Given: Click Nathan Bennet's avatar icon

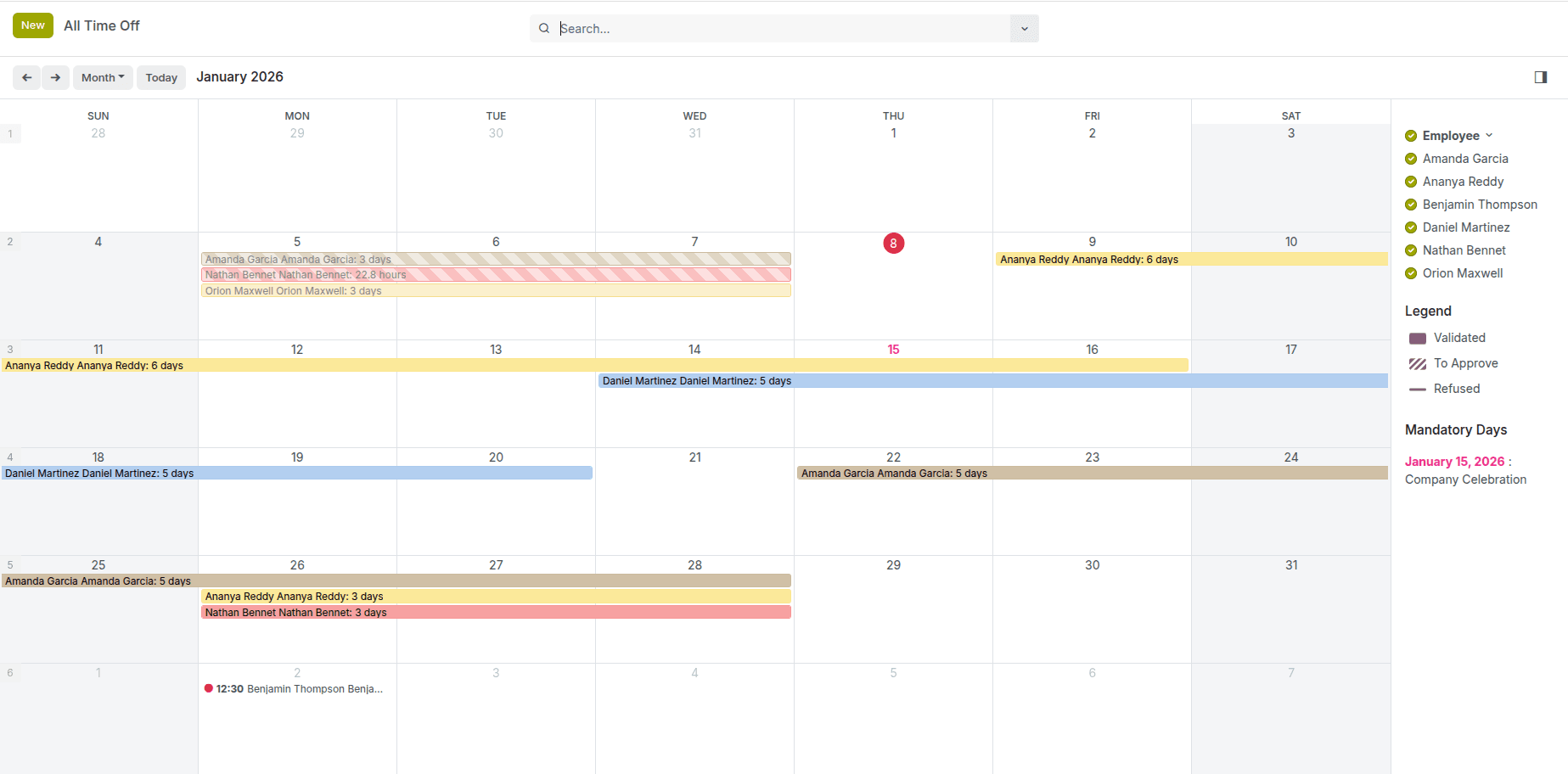Looking at the screenshot, I should [1410, 250].
